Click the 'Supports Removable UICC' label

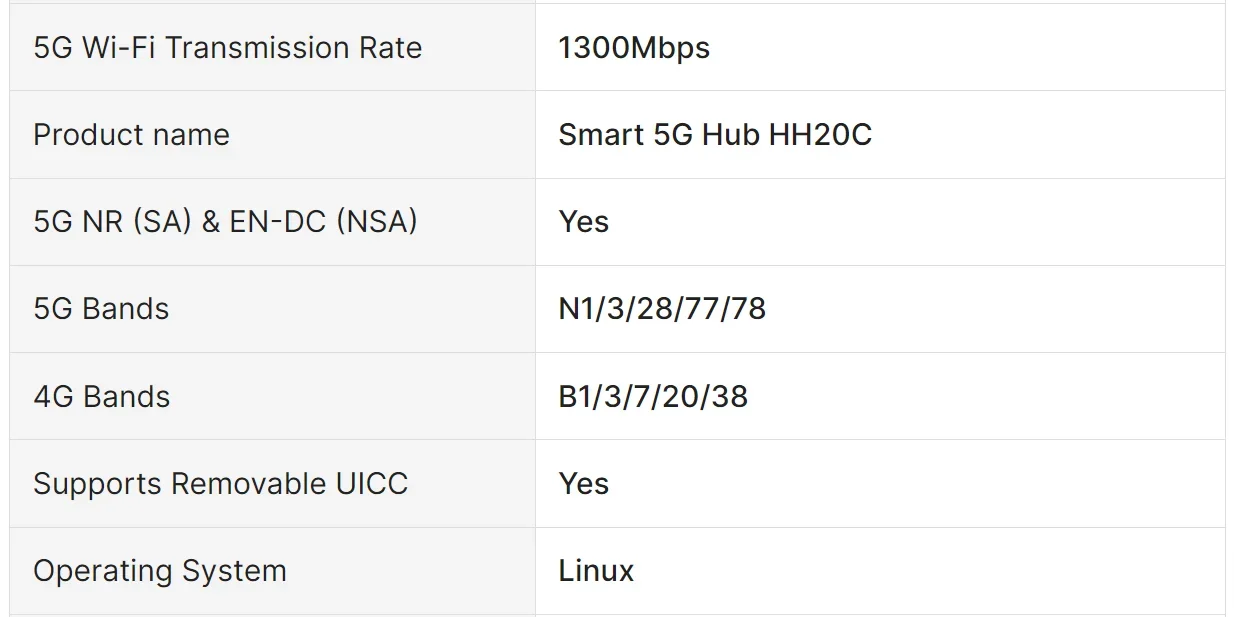[x=220, y=484]
